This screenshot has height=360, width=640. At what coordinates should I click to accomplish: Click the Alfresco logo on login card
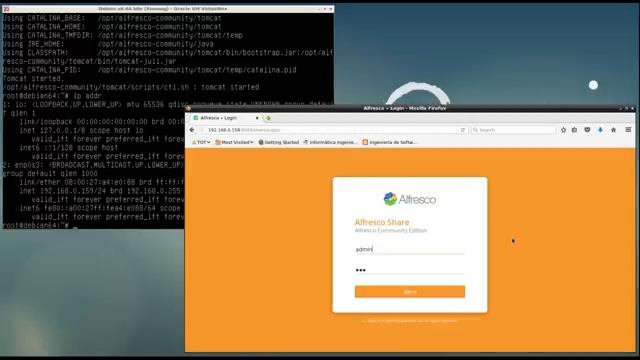[410, 199]
